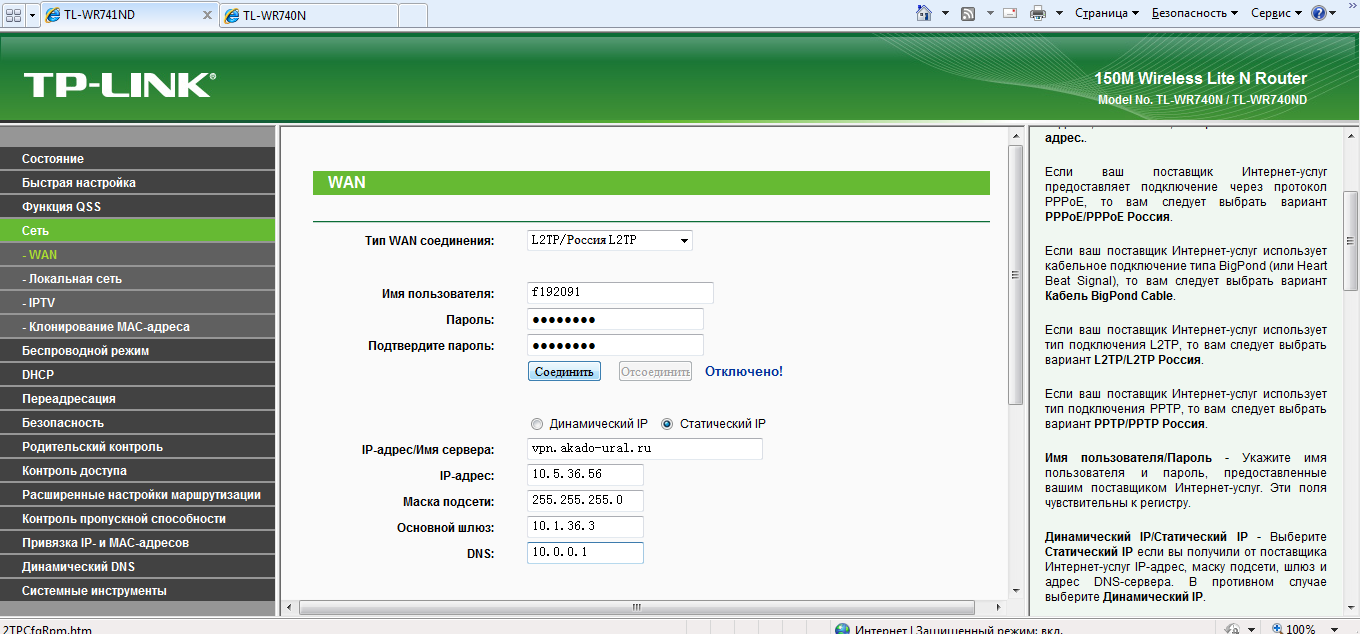Select the Сеть sidebar section

tap(138, 231)
